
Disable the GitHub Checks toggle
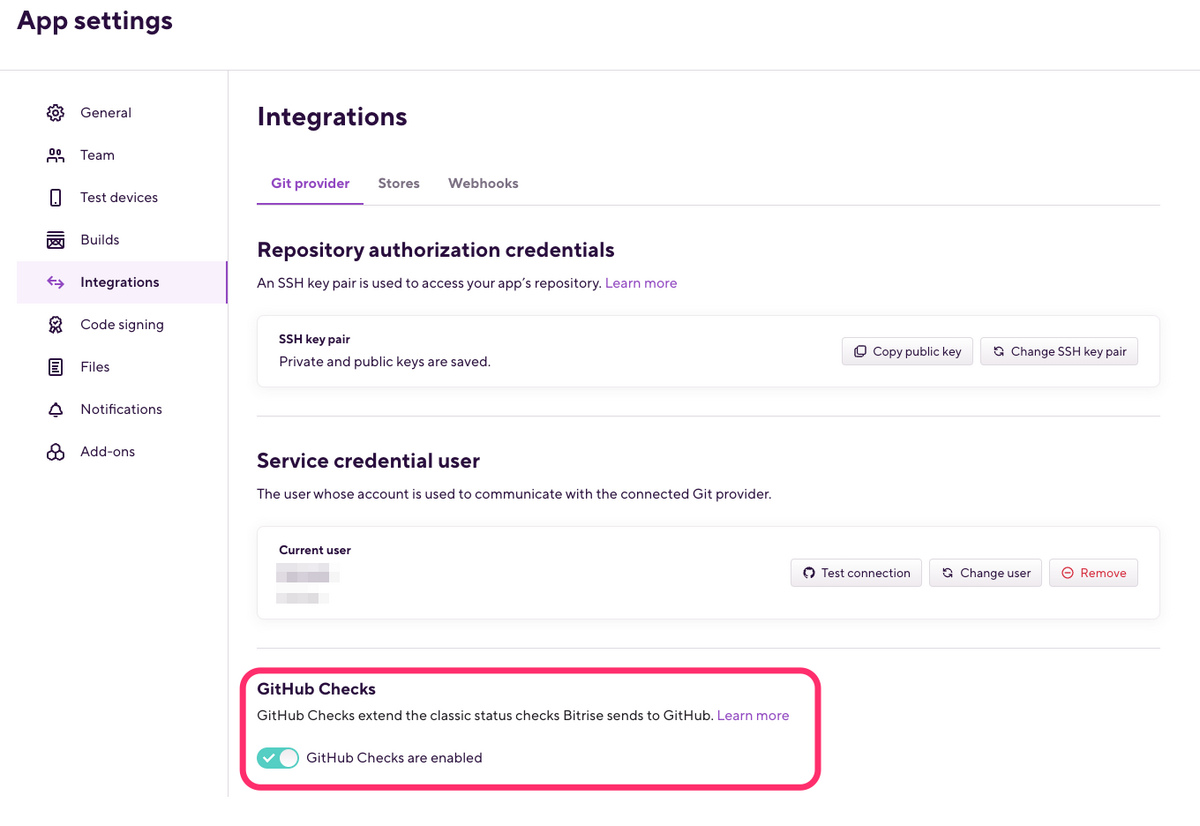point(278,758)
